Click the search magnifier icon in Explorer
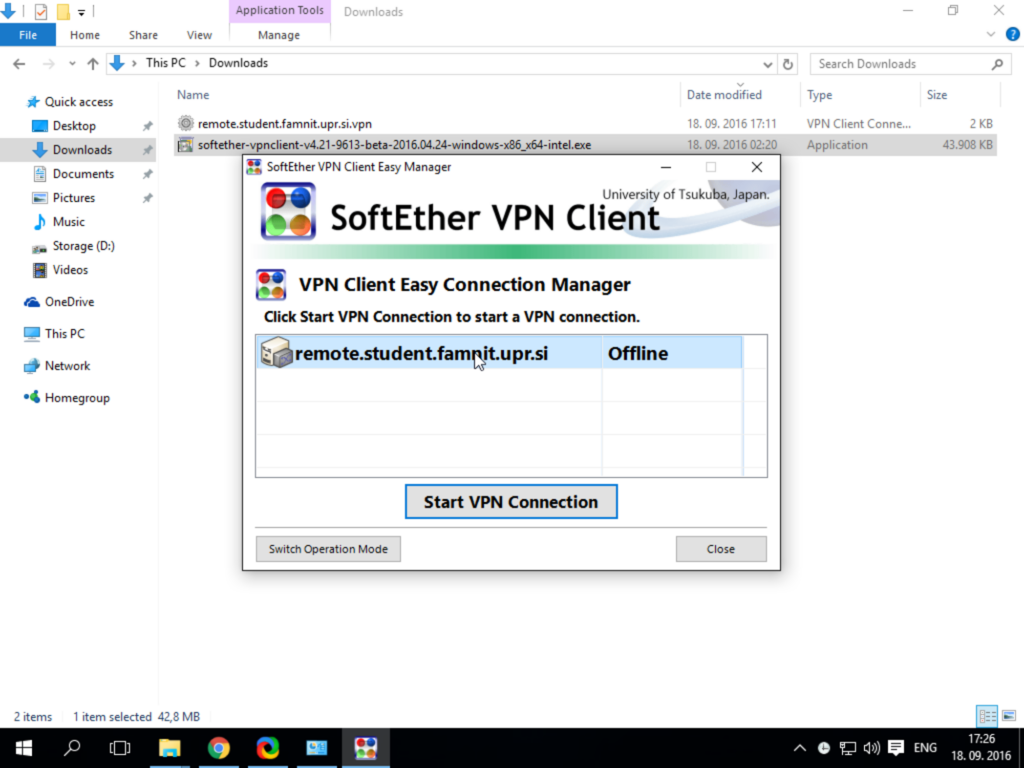Screen dimensions: 1024x768 point(997,64)
